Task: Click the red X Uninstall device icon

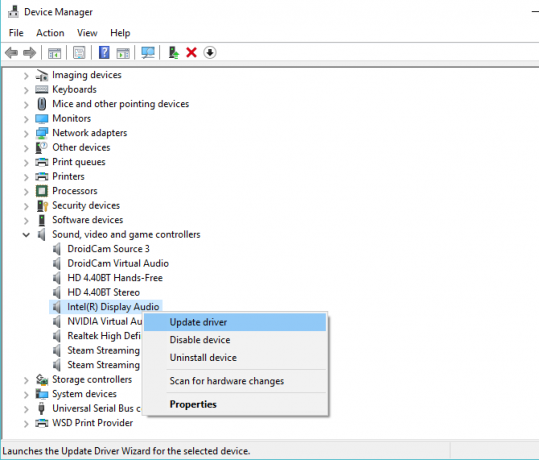Action: pos(191,53)
